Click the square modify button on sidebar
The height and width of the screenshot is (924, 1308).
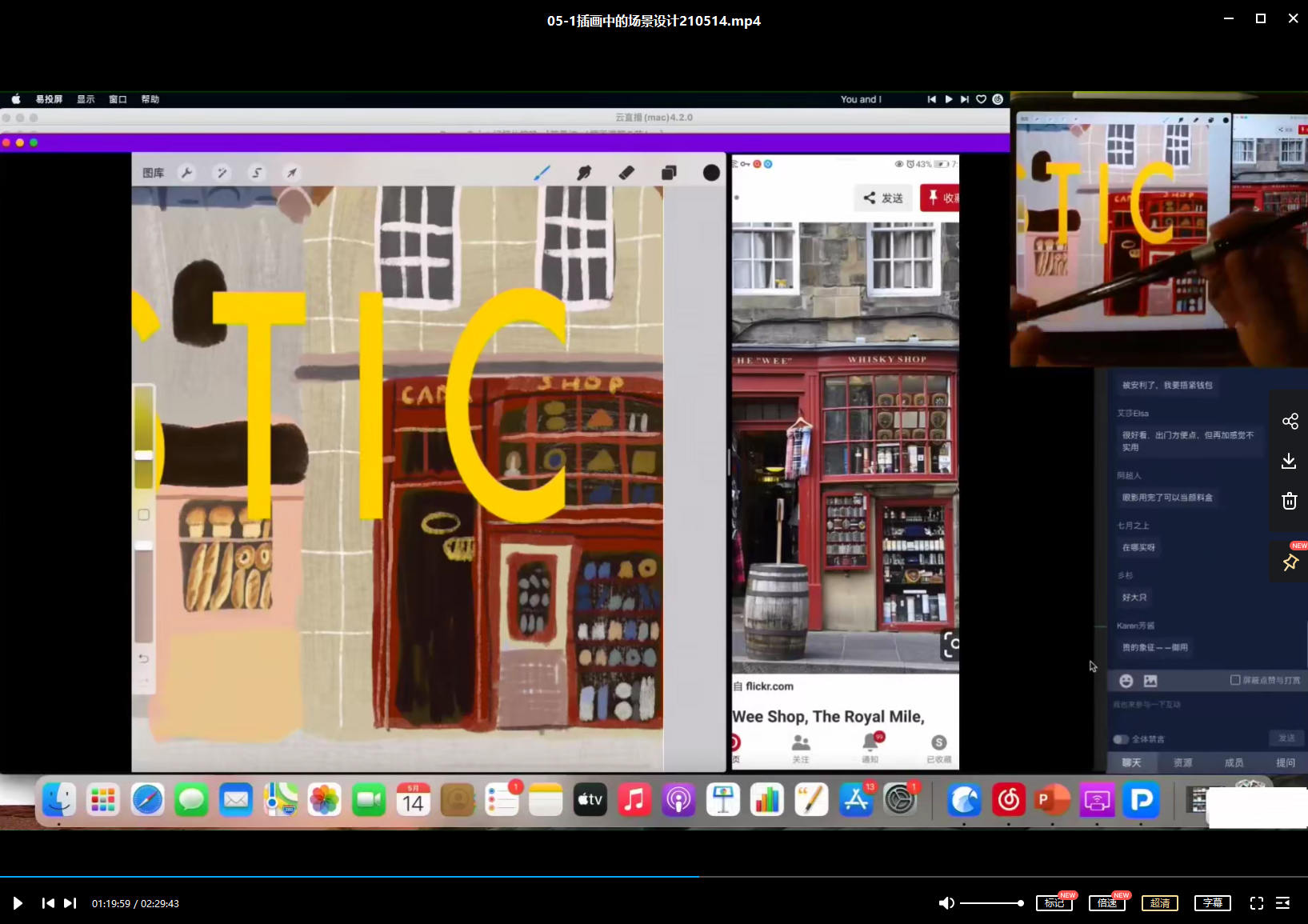pyautogui.click(x=144, y=515)
